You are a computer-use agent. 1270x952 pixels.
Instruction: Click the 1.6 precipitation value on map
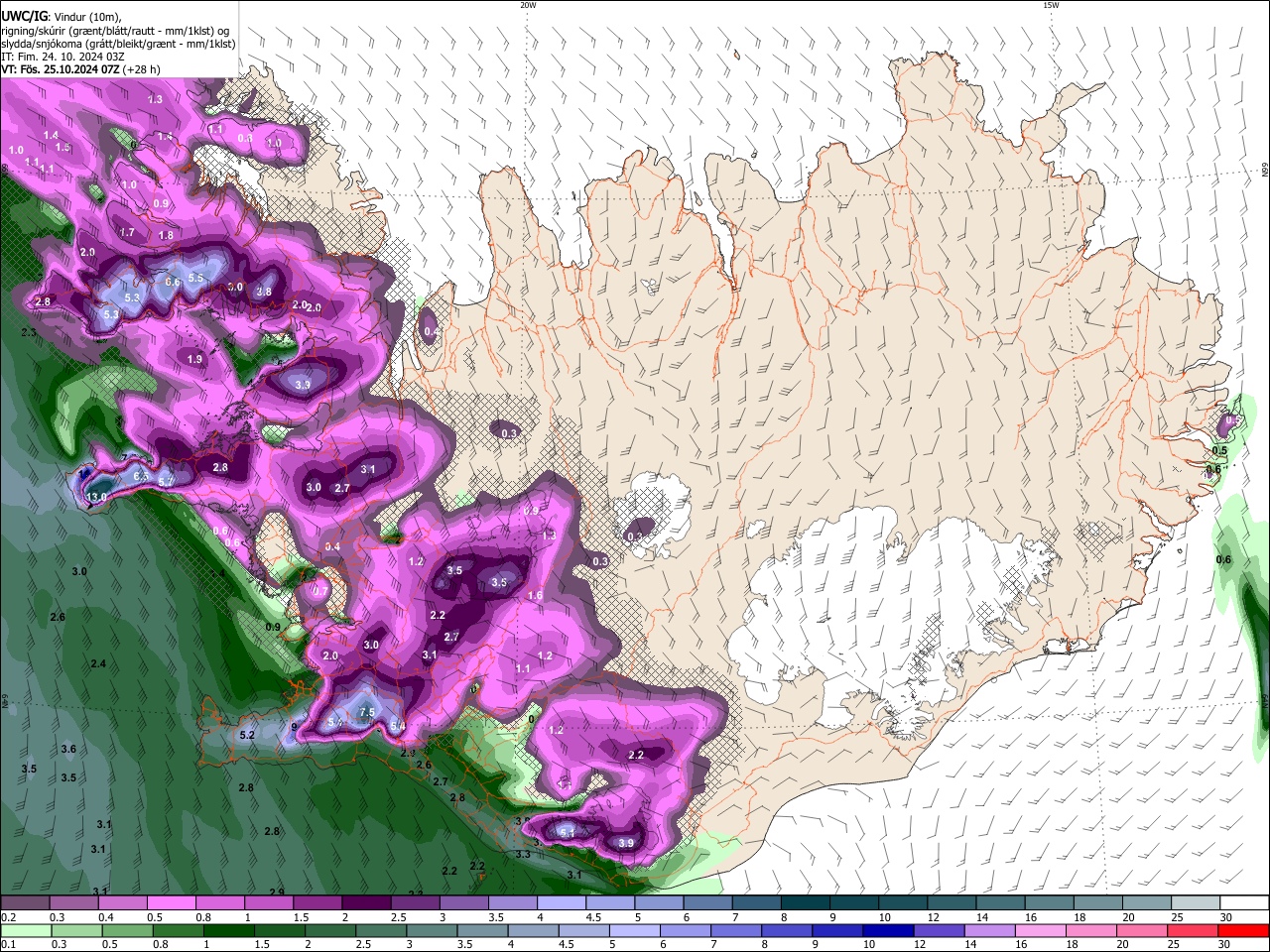point(535,595)
